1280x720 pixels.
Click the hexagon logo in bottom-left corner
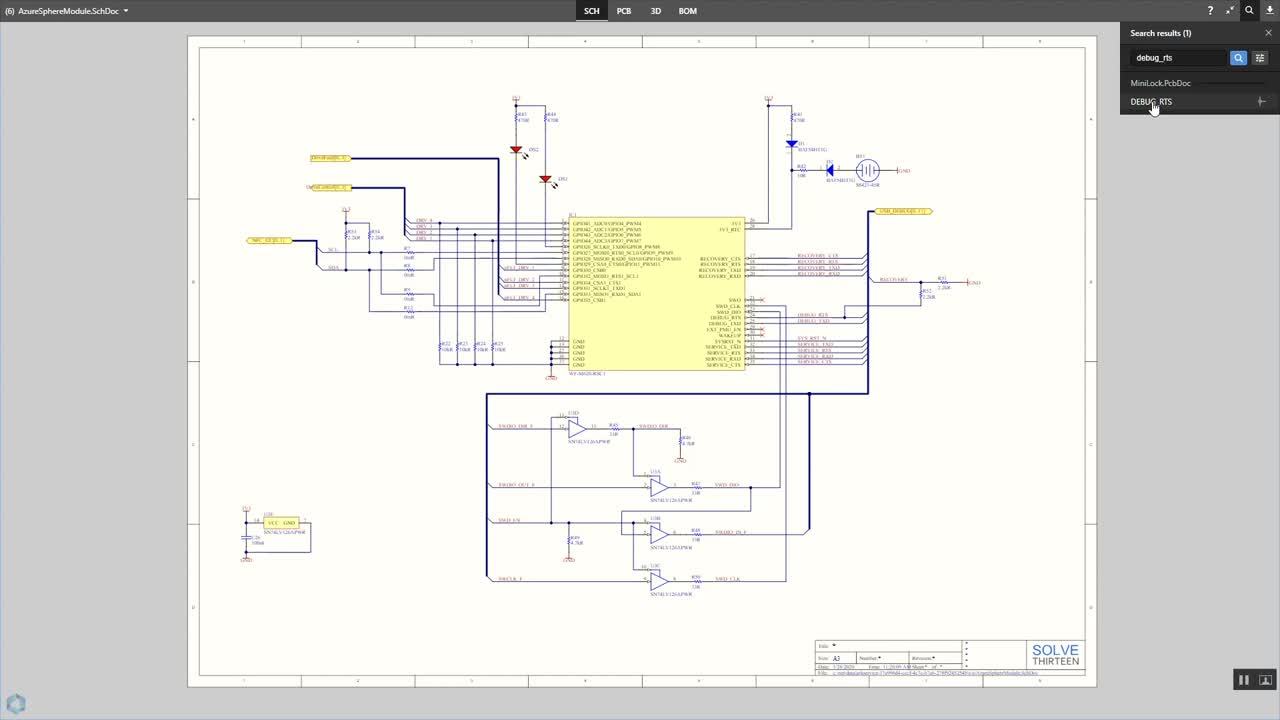(16, 703)
